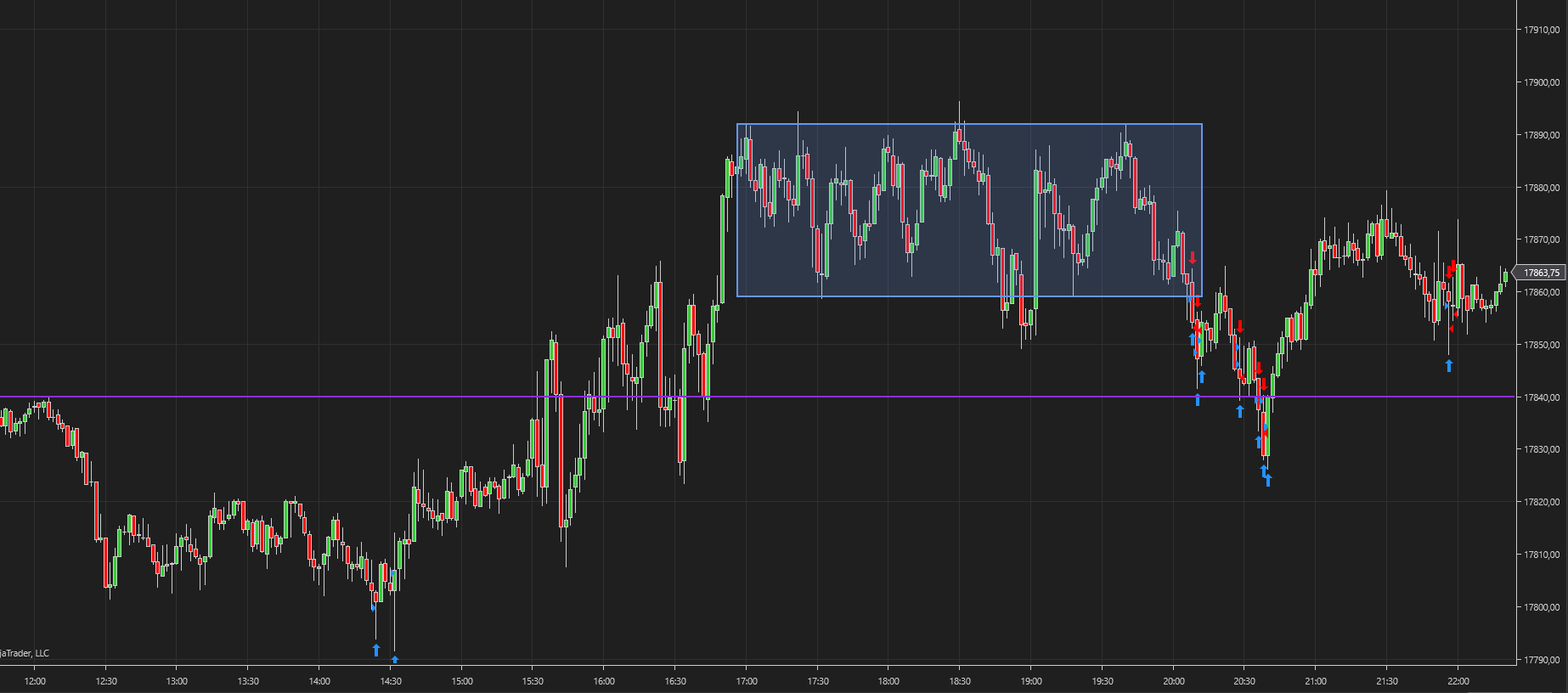Viewport: 1568px width, 693px height.
Task: Click the blue up arrow below the 22:00 candles
Action: point(1449,365)
